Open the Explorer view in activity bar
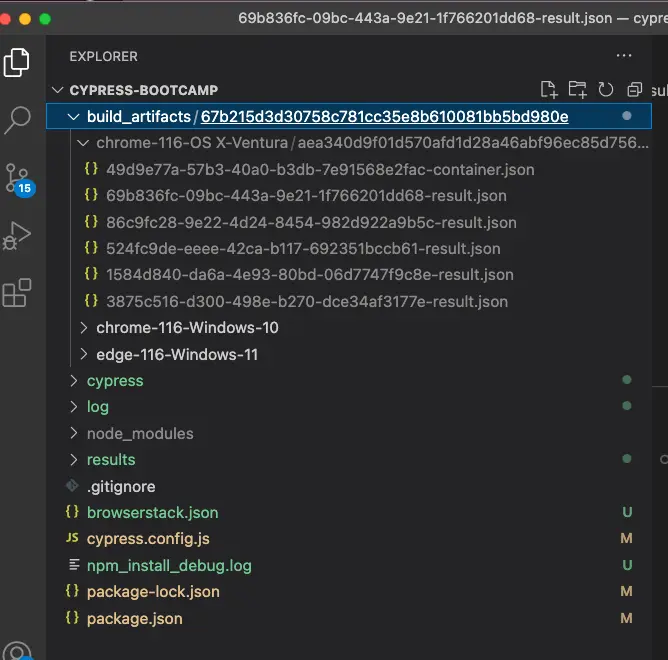The width and height of the screenshot is (668, 660). [x=17, y=62]
